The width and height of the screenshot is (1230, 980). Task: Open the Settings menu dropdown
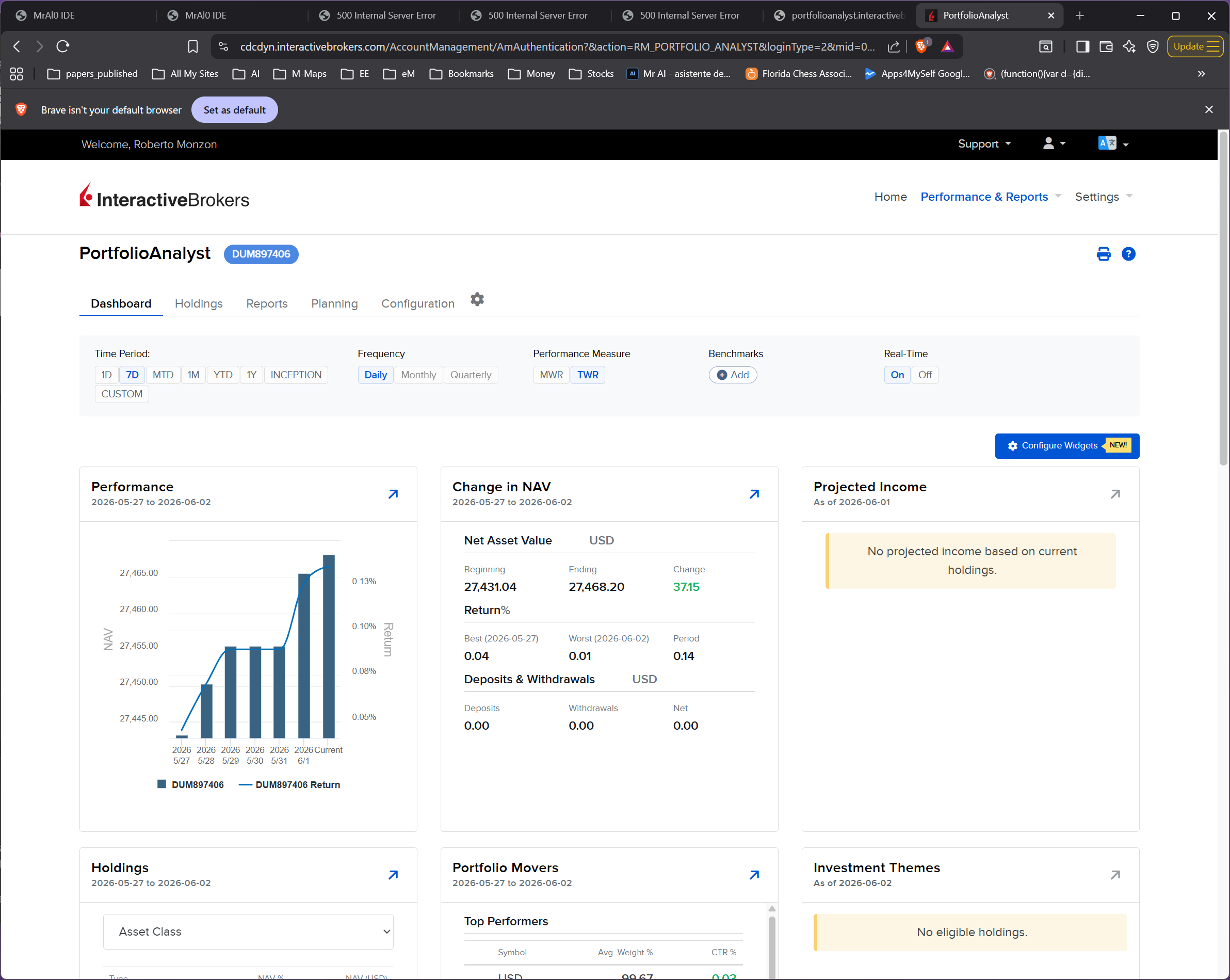(1104, 197)
